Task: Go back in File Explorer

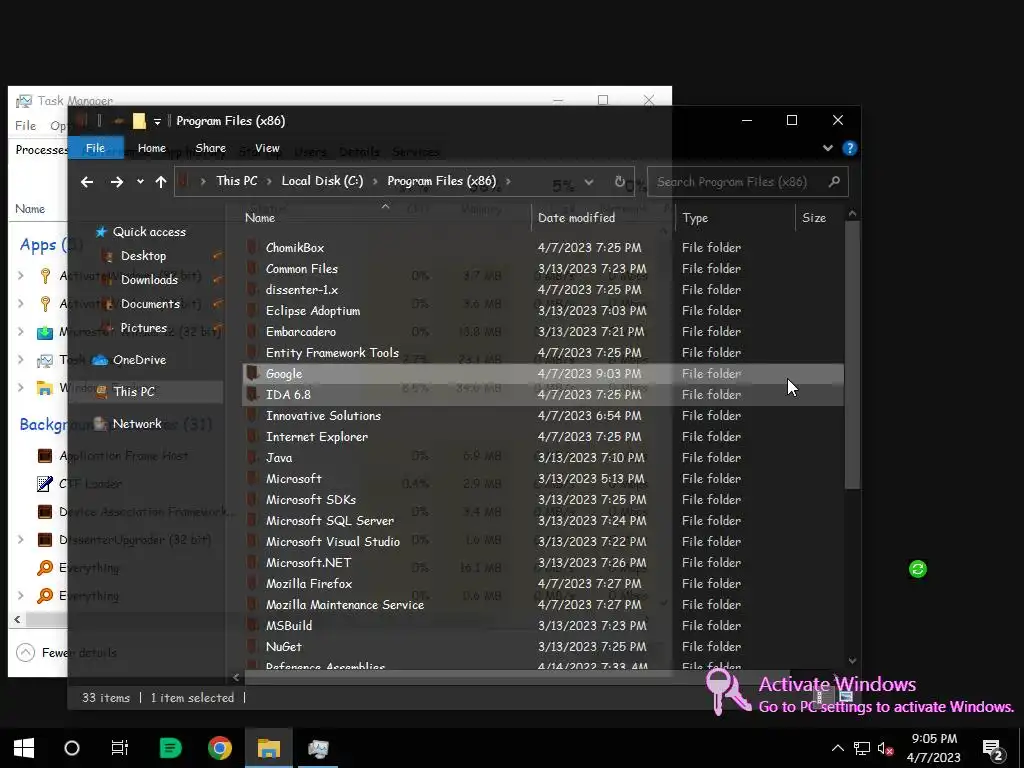Action: point(87,182)
